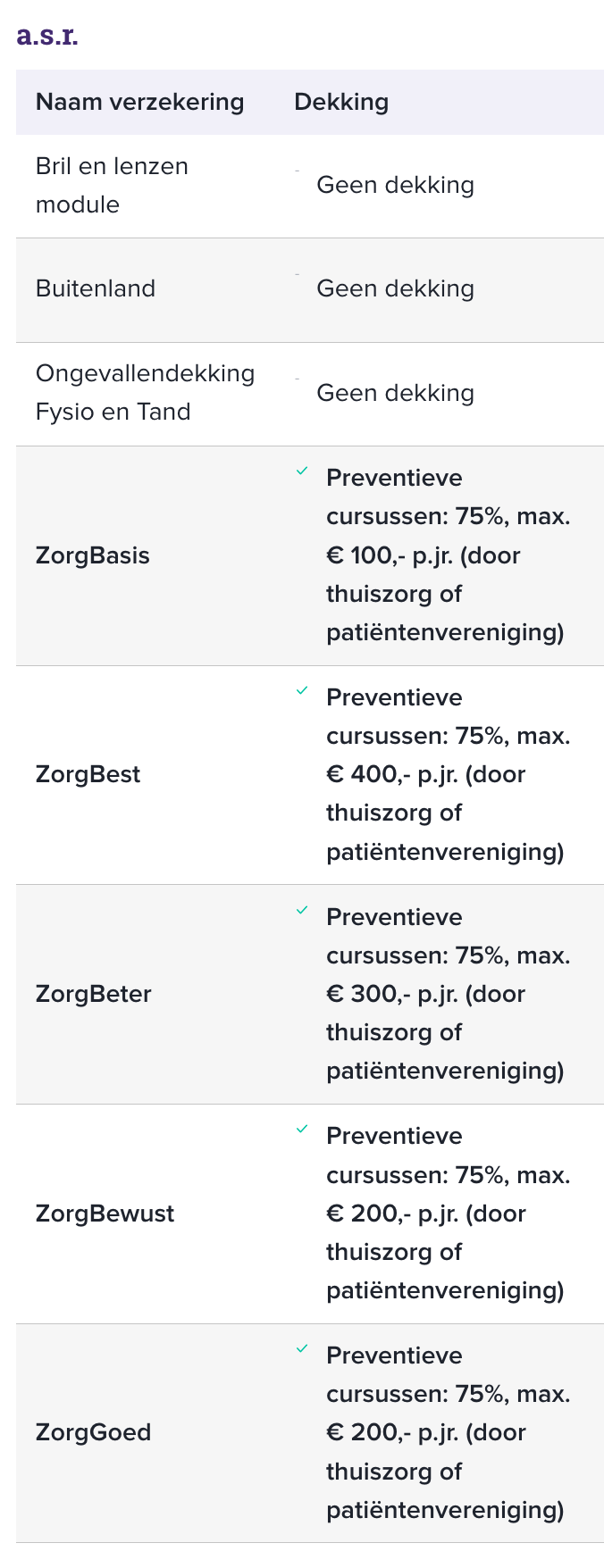The image size is (604, 1568).
Task: Select the ZorgBewust insurance name
Action: click(x=105, y=1214)
